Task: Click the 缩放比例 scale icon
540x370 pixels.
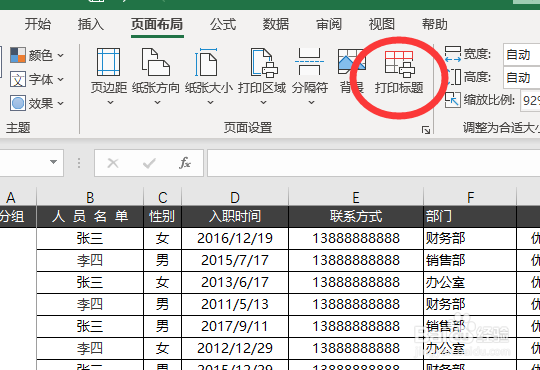Action: coord(453,100)
